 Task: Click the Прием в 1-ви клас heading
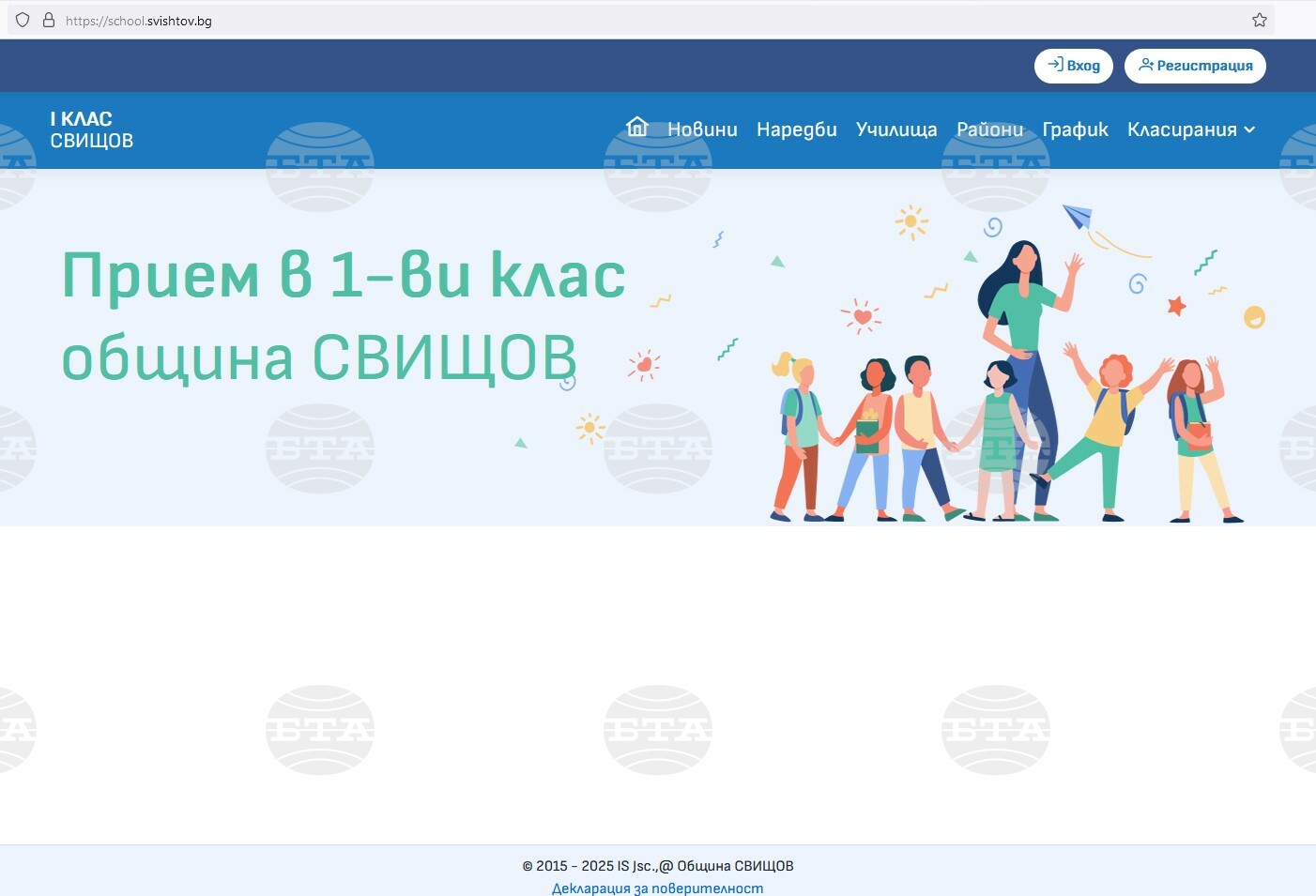[x=344, y=275]
